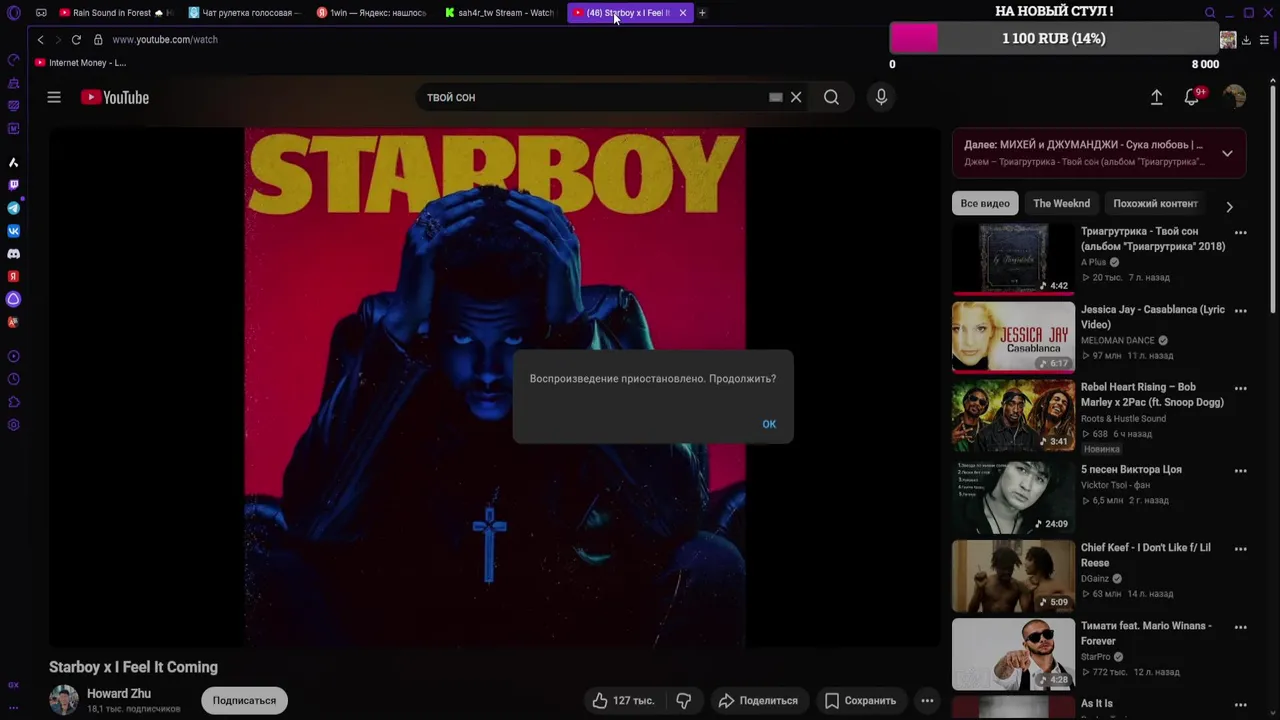Screen dimensions: 1280x720
Task: Open browser downloads icon
Action: (x=1246, y=40)
